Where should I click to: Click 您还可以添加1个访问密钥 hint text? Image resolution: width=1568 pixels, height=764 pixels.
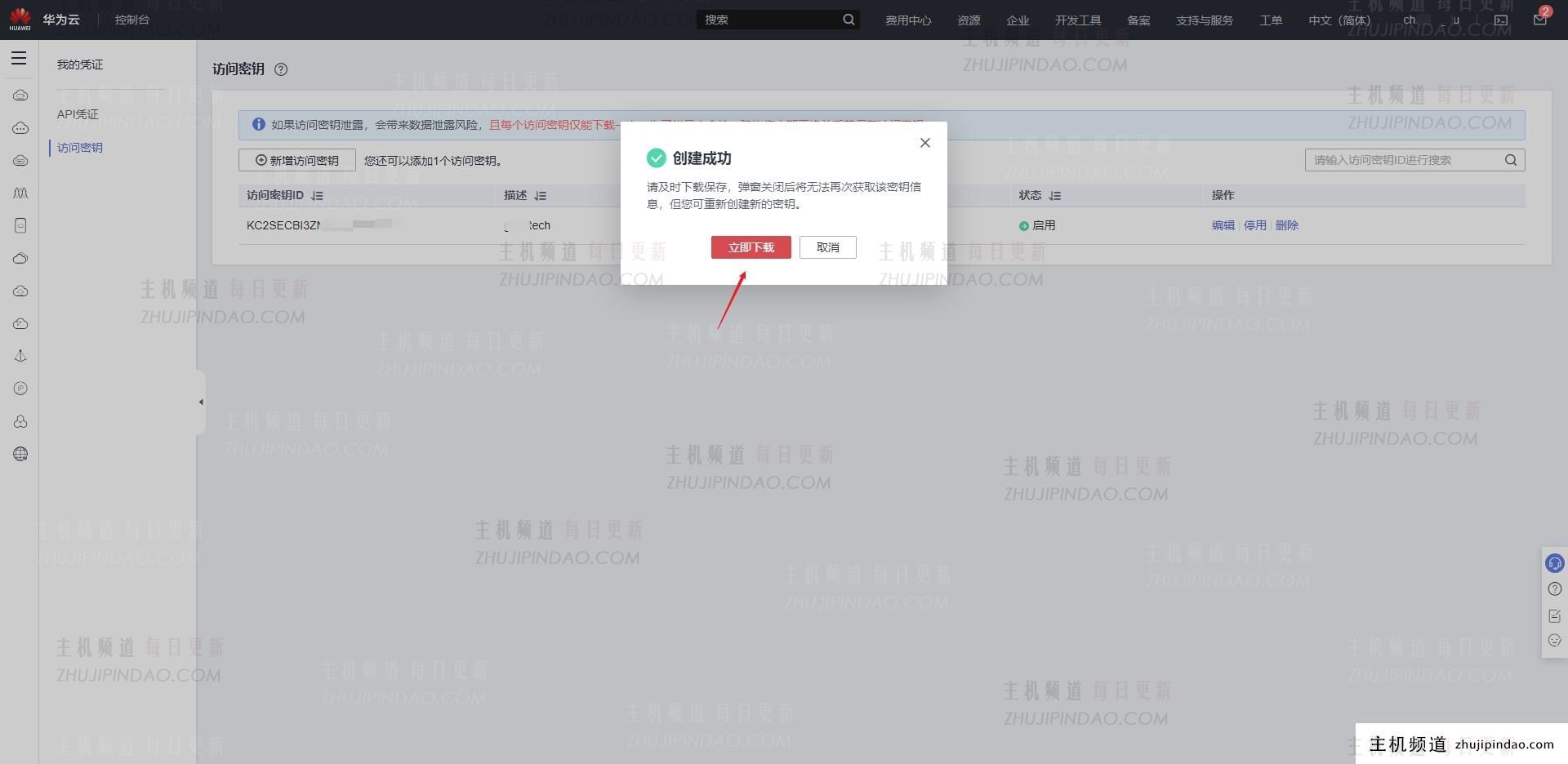tap(434, 161)
